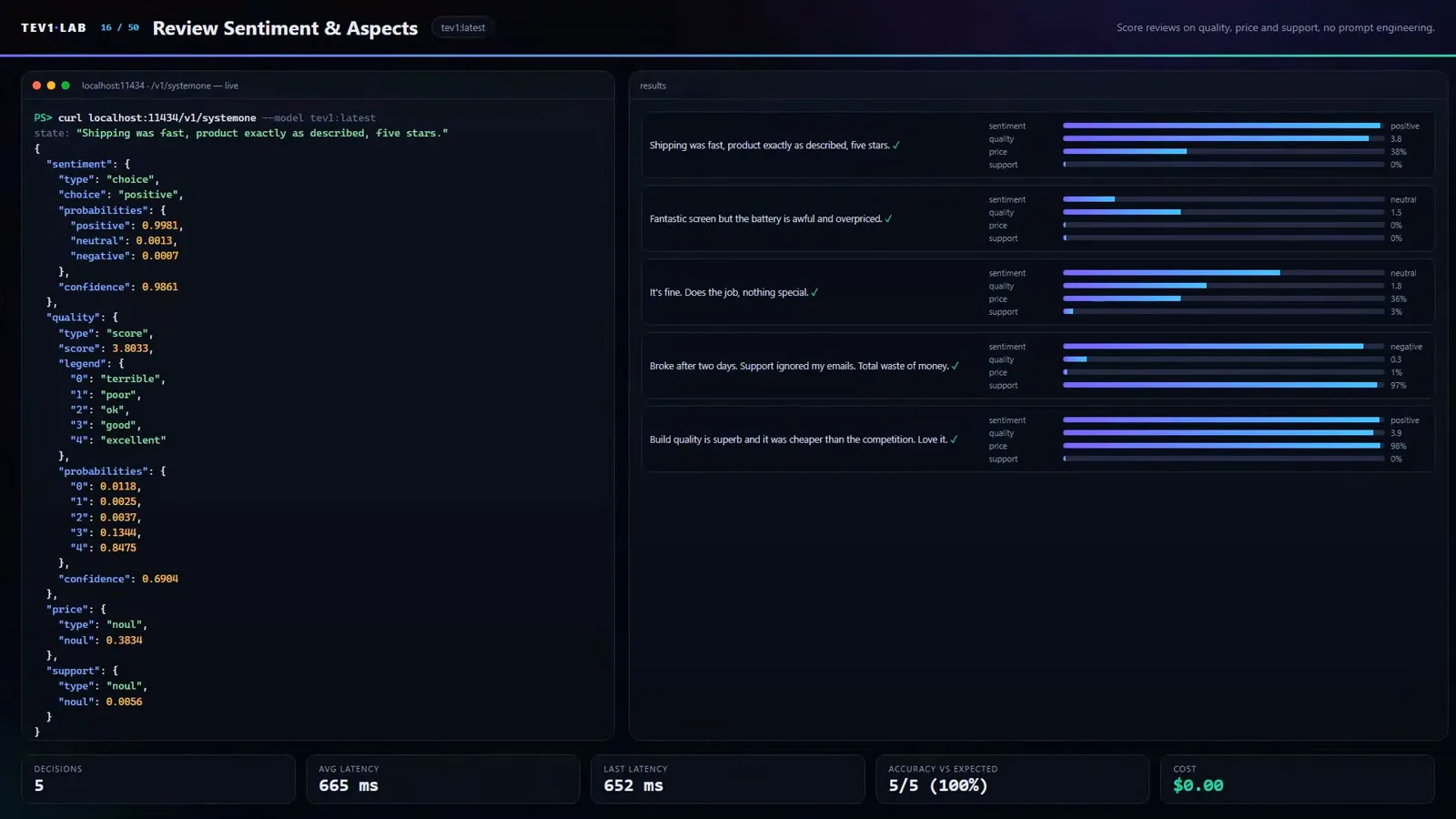This screenshot has height=819, width=1456.
Task: Click the Last Latency value 652 ms
Action: pos(633,786)
